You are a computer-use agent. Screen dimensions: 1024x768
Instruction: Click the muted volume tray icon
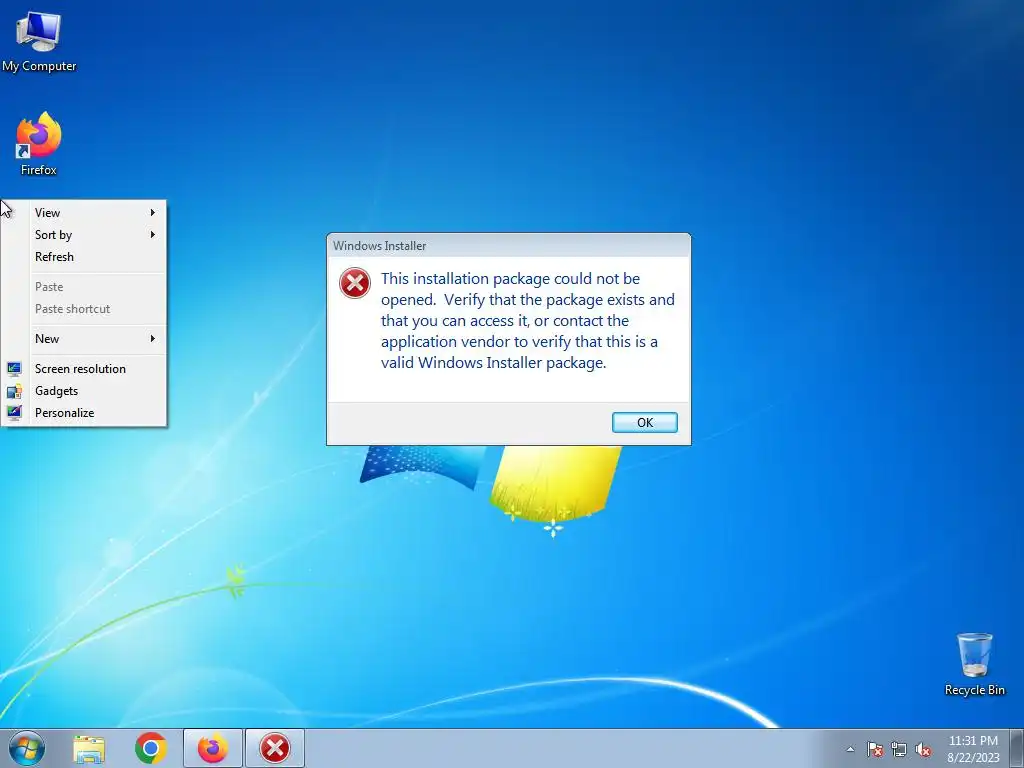pyautogui.click(x=923, y=749)
